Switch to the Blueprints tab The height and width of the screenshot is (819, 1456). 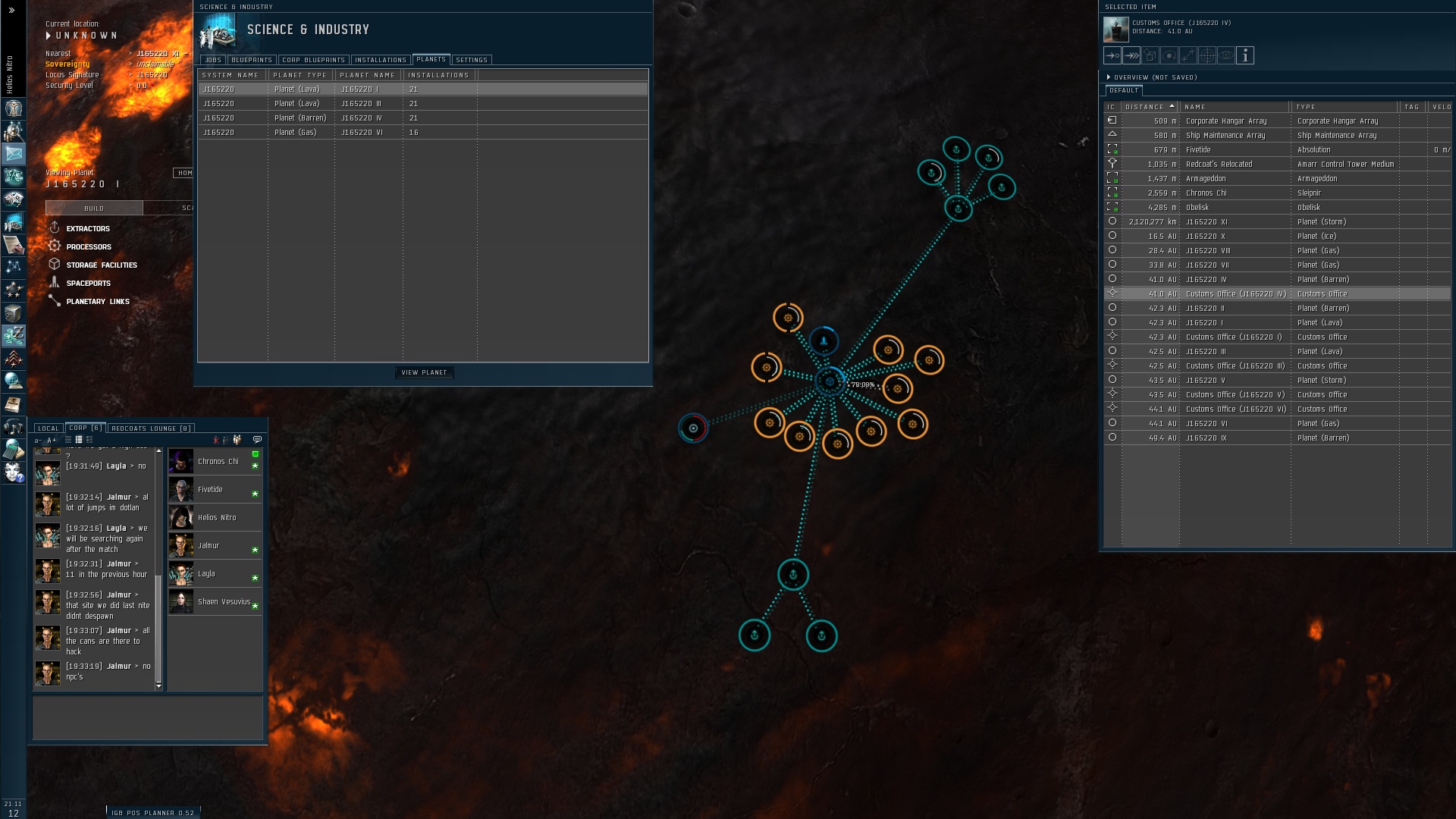pyautogui.click(x=251, y=60)
